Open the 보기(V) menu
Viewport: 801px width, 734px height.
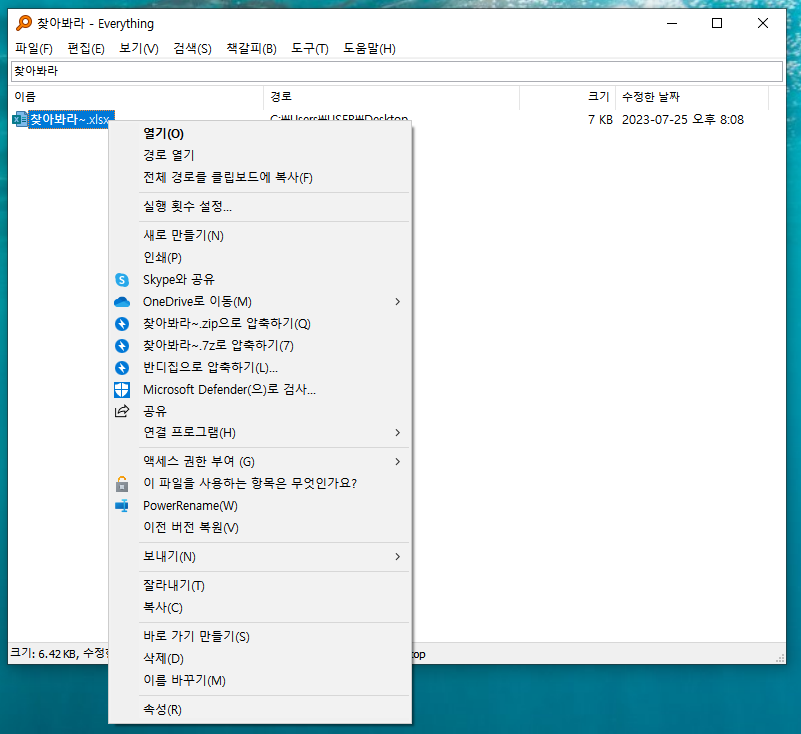point(138,49)
